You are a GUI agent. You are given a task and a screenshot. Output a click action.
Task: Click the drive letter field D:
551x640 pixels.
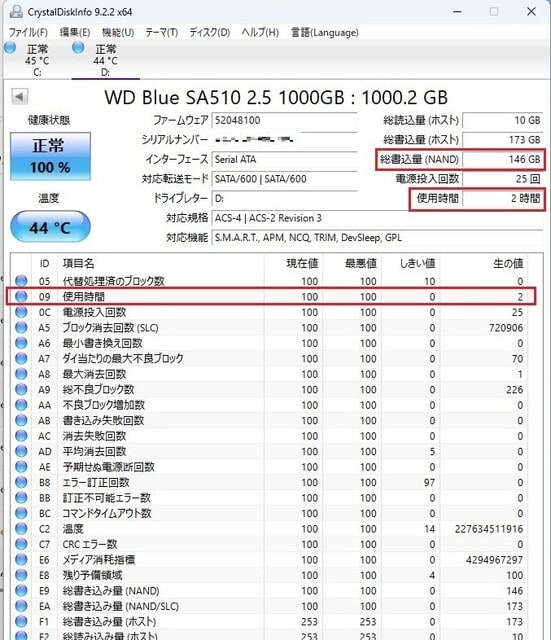coord(284,198)
